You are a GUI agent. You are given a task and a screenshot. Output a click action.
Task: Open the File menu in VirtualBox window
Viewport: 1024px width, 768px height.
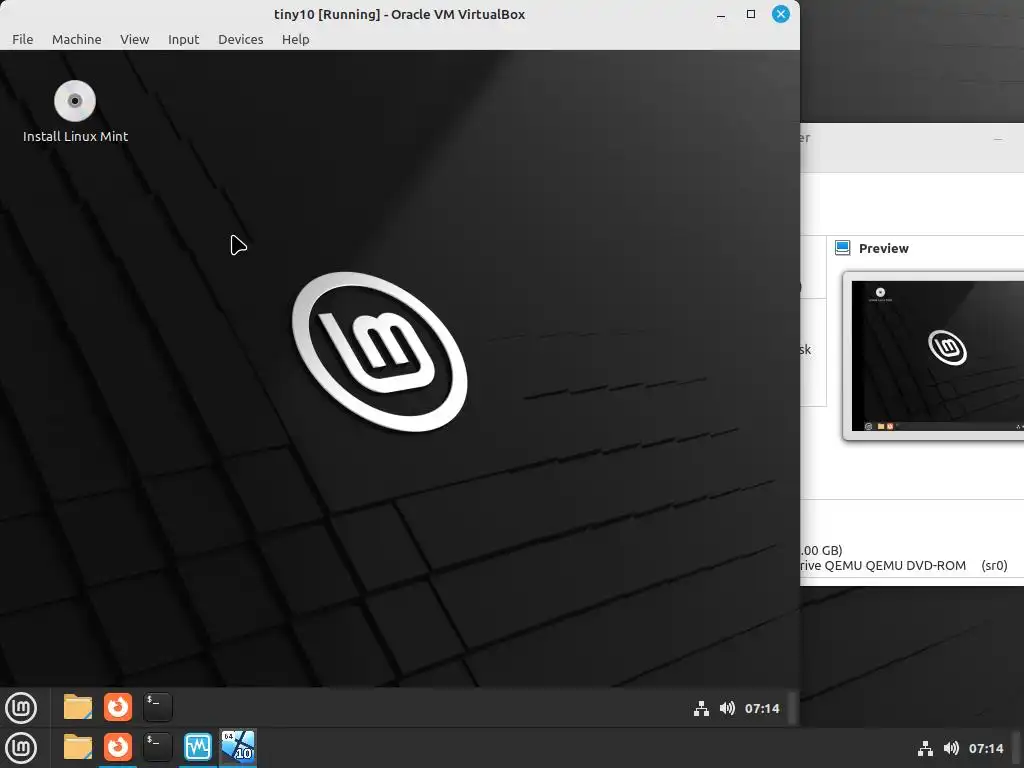(x=22, y=39)
